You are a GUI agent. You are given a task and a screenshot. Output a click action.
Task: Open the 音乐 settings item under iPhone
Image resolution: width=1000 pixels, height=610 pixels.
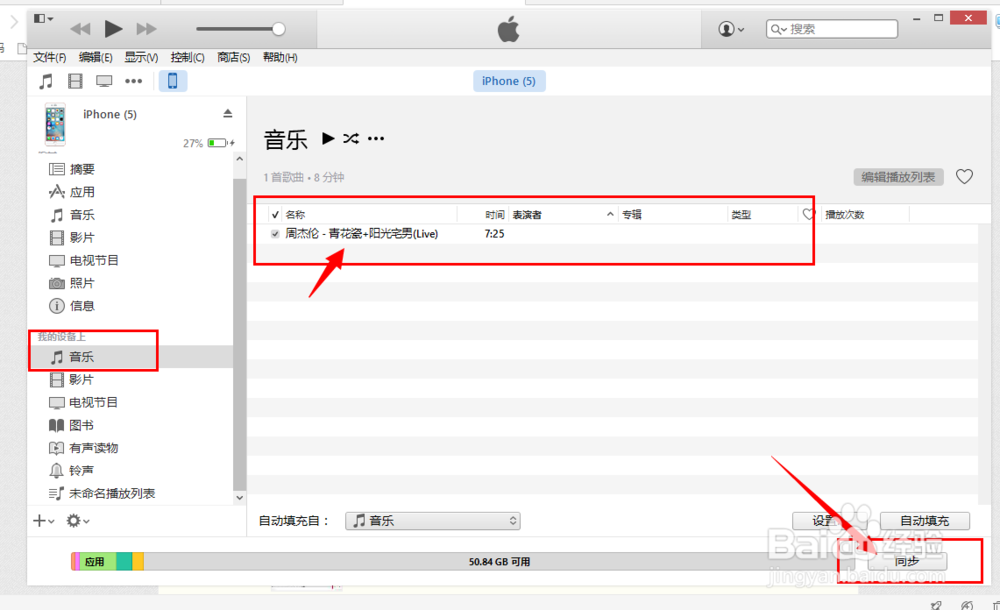coord(71,215)
